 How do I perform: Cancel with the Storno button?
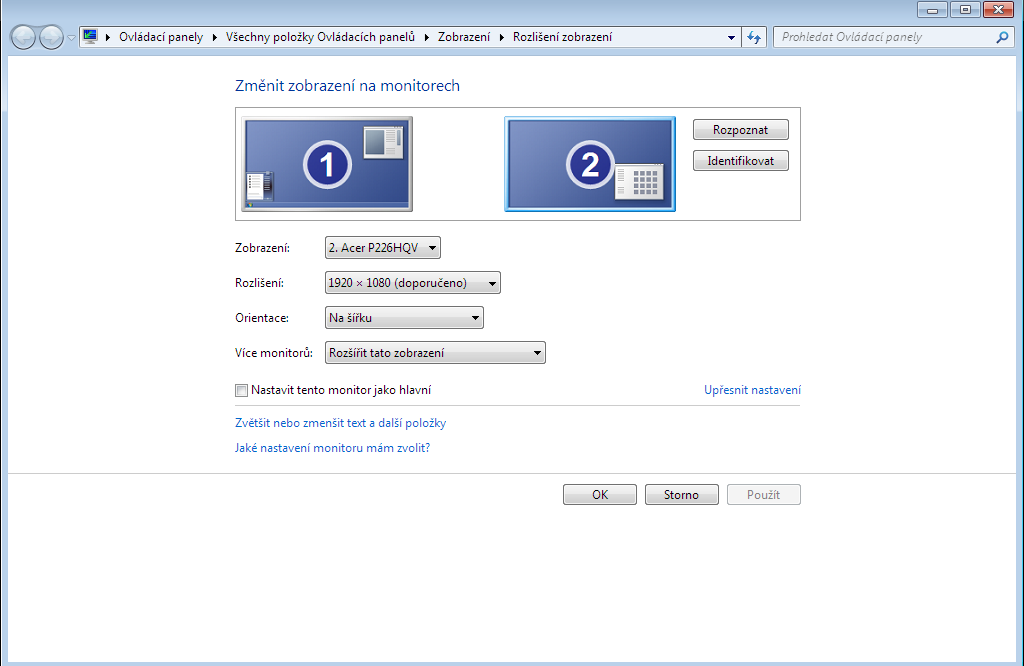tap(681, 495)
